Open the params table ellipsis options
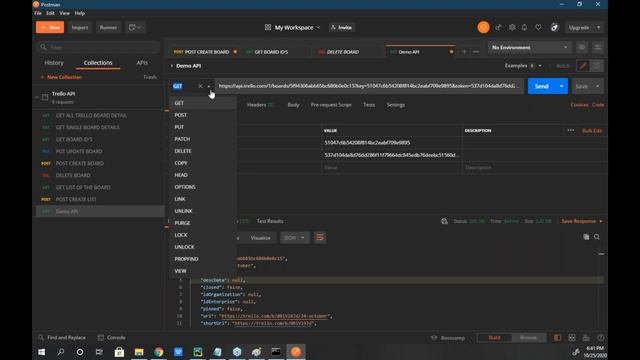This screenshot has width=640, height=360. click(x=571, y=130)
